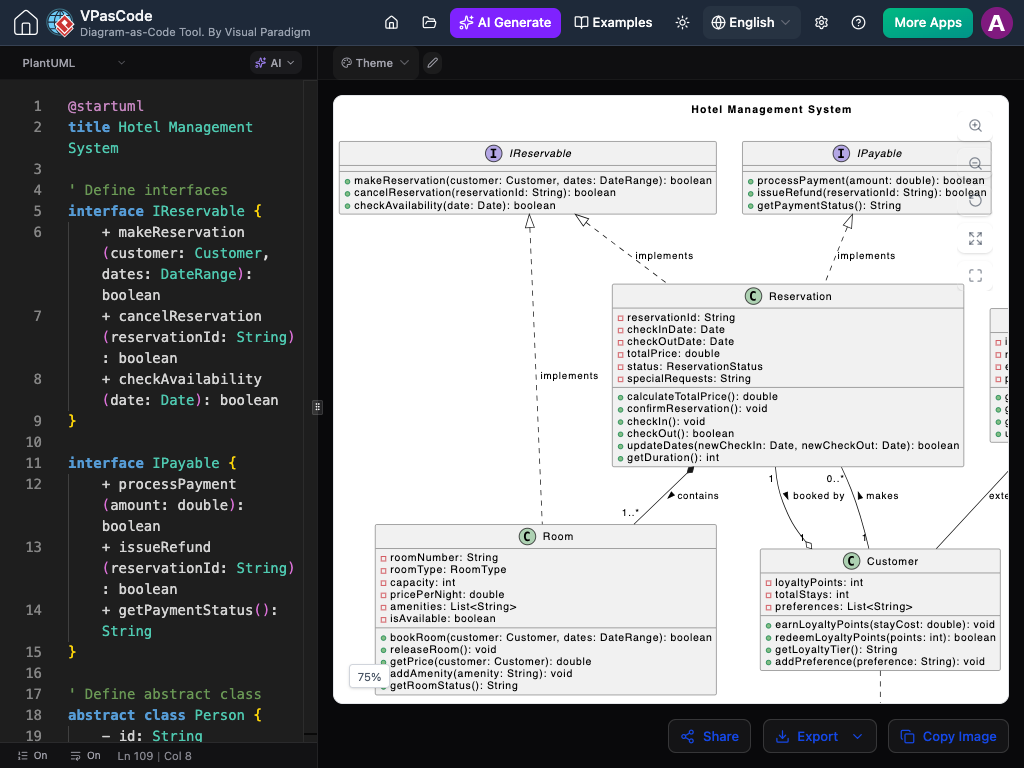Click checkAvailability(date: Date) in IReservable
1024x768 pixels.
[455, 206]
